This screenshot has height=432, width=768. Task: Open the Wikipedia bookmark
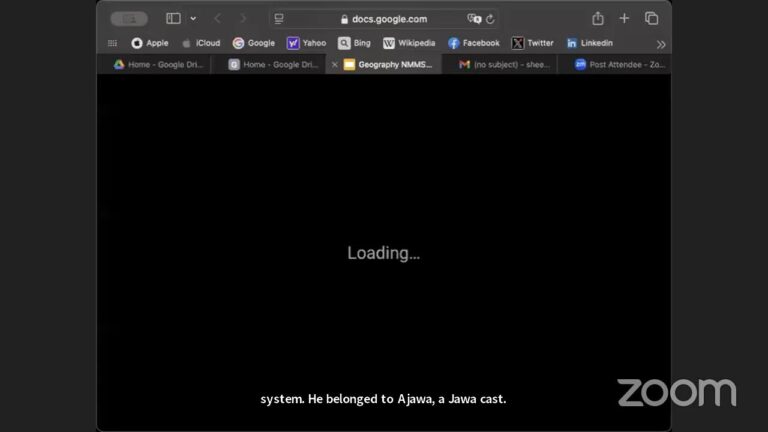(x=409, y=43)
